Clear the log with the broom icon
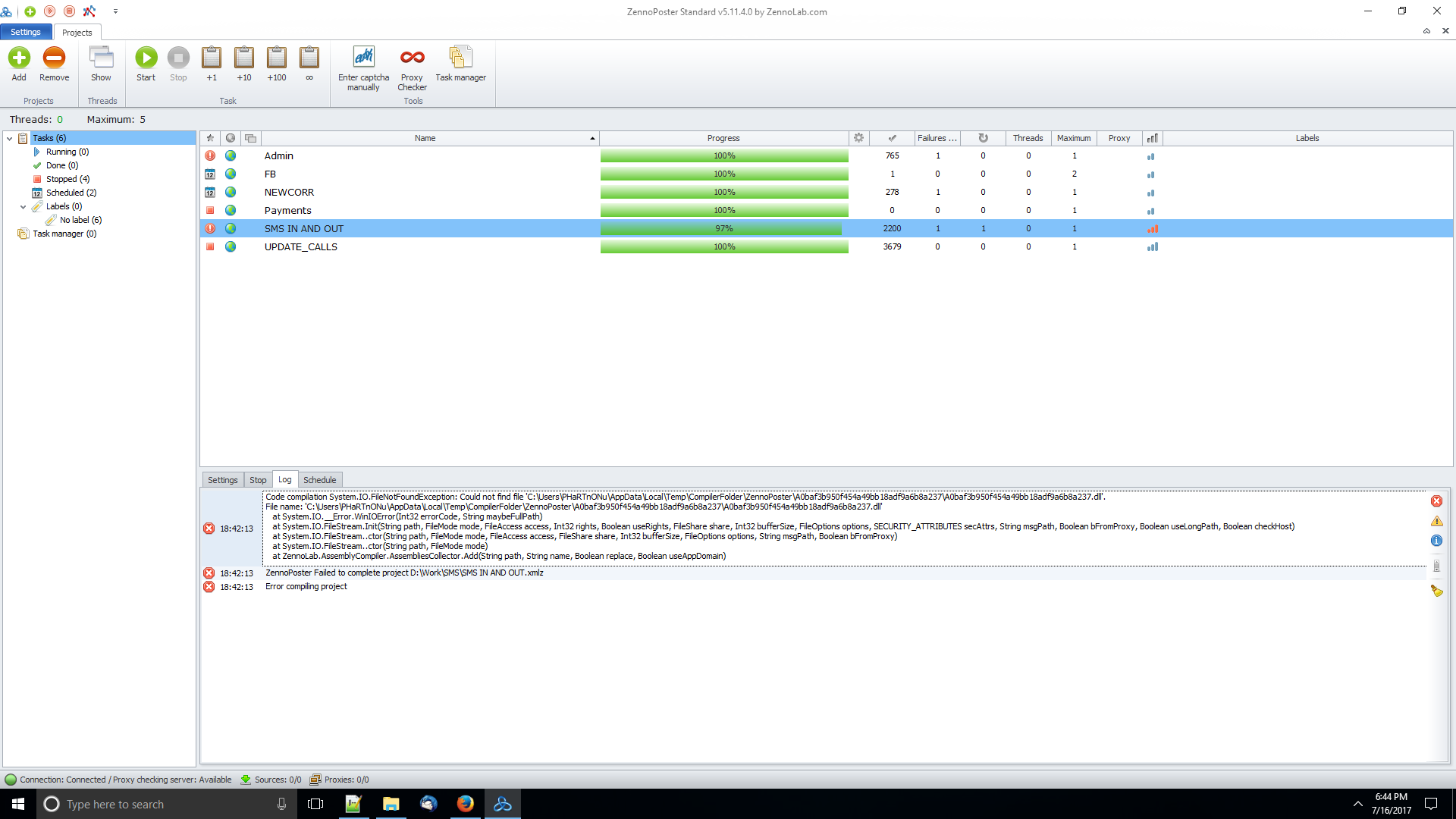The height and width of the screenshot is (819, 1456). pyautogui.click(x=1436, y=591)
